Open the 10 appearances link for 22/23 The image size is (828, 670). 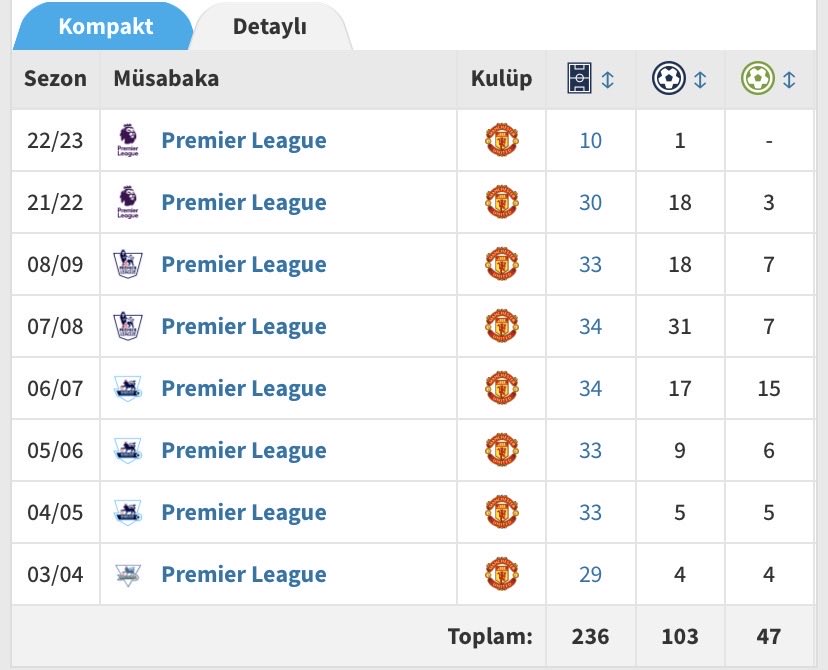click(590, 140)
